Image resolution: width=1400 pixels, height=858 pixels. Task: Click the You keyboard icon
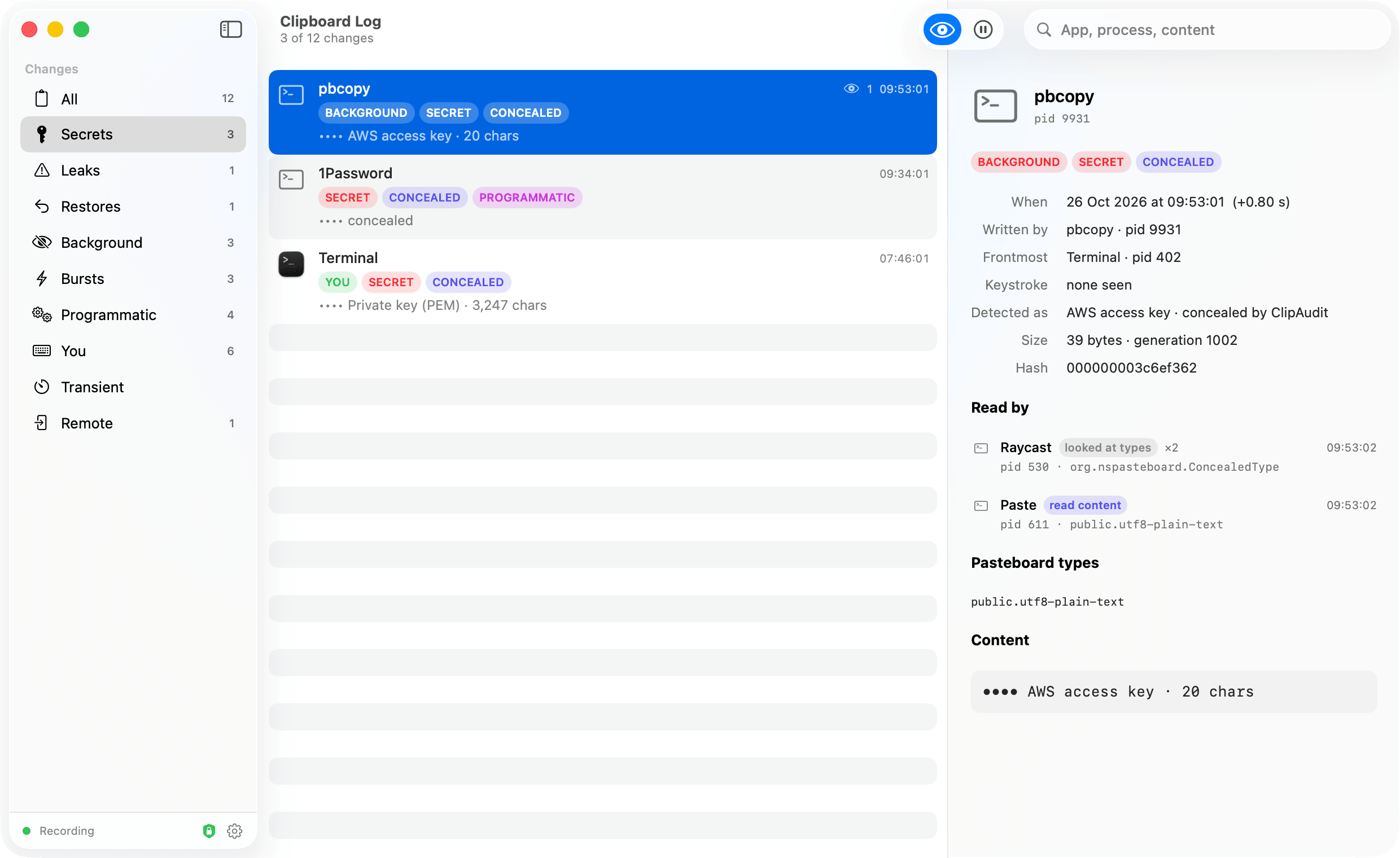pyautogui.click(x=41, y=351)
